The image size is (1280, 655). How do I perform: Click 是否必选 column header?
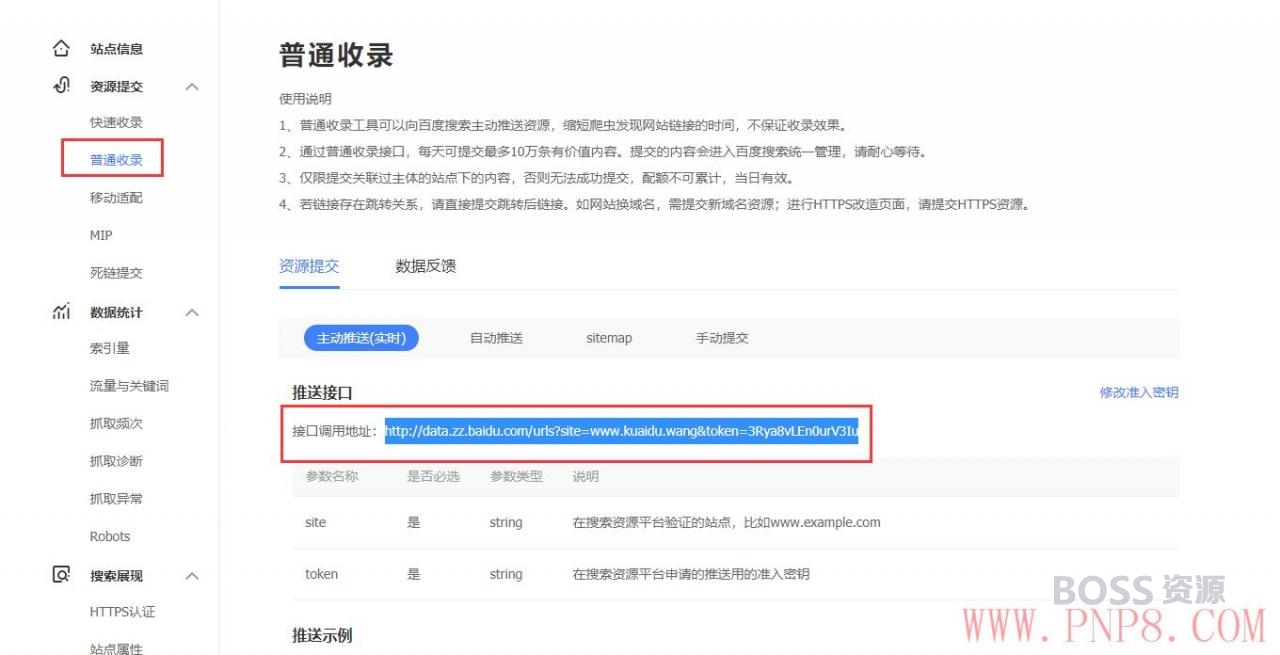click(x=433, y=477)
